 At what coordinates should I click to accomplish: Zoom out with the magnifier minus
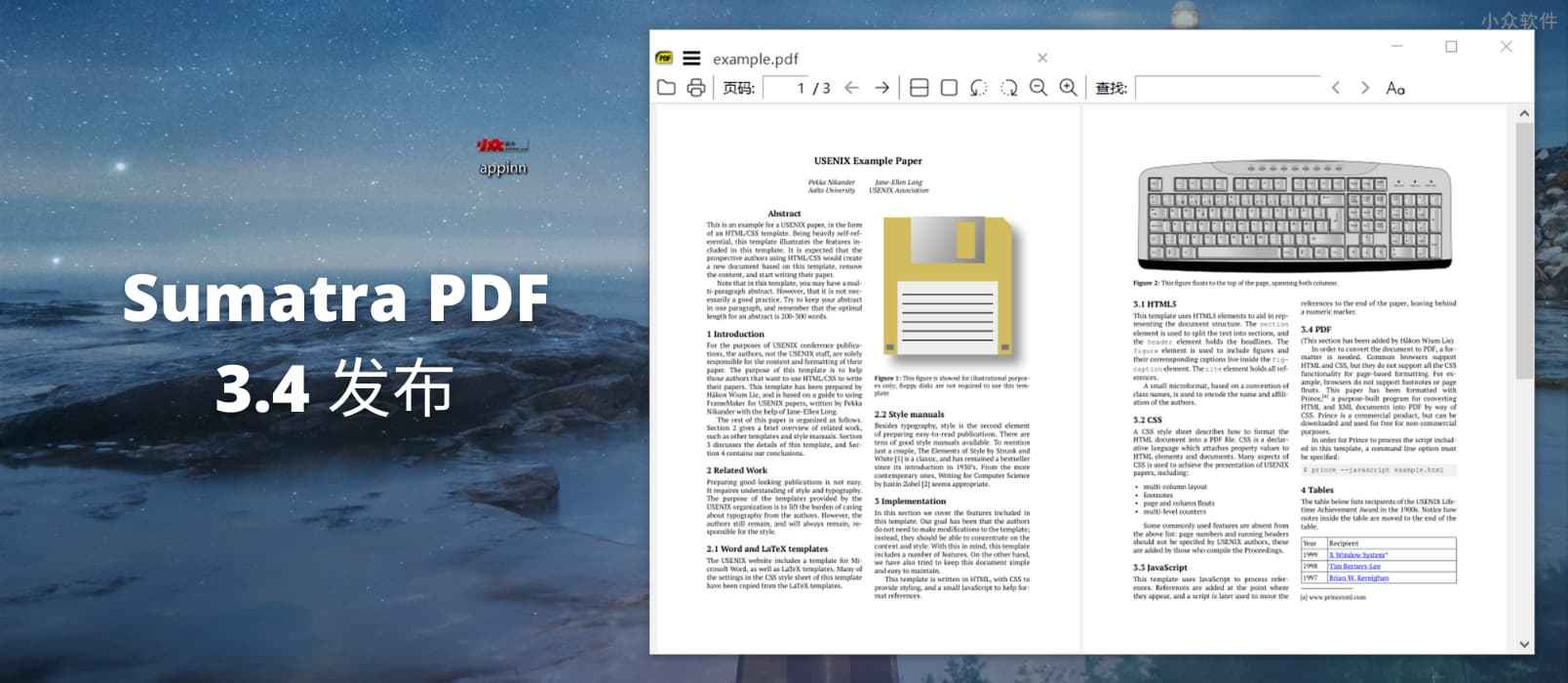coord(1039,88)
